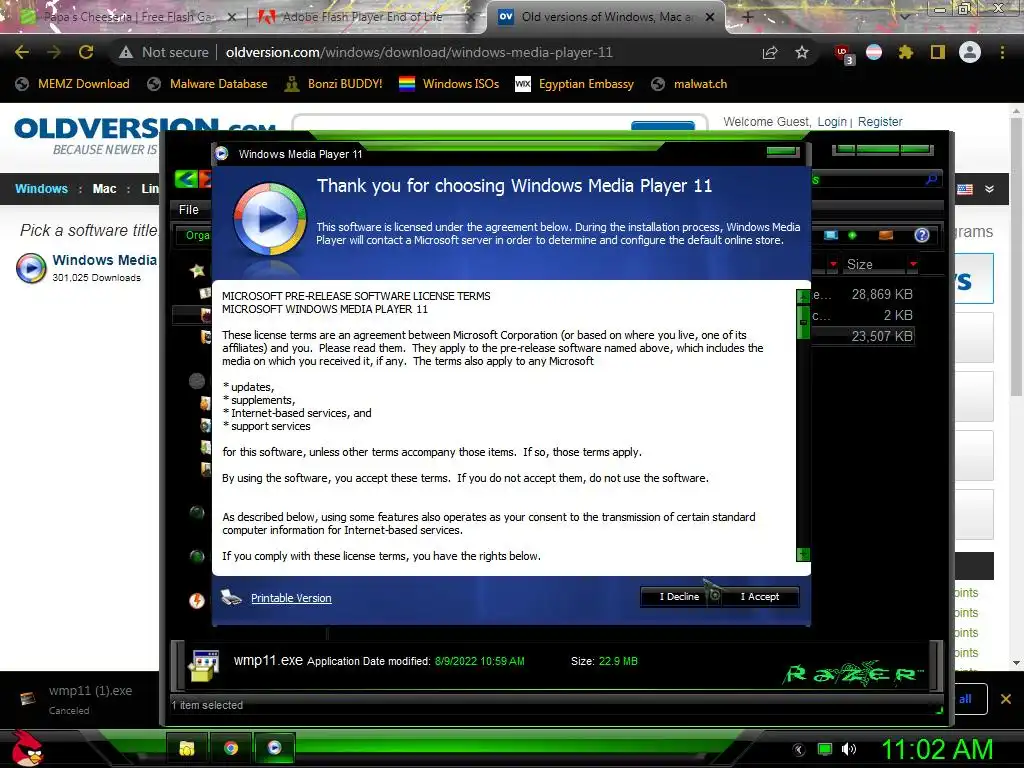This screenshot has width=1024, height=768.
Task: Select the file row showing 28,869 KB
Action: 863,295
